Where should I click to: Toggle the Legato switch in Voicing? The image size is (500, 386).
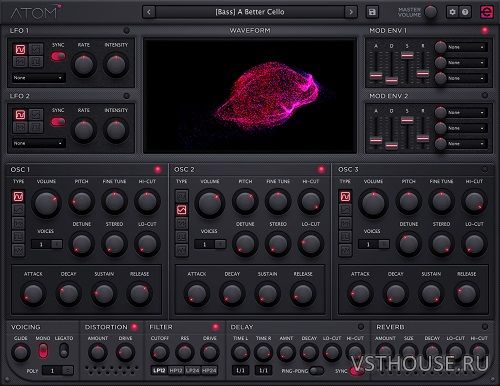64,351
